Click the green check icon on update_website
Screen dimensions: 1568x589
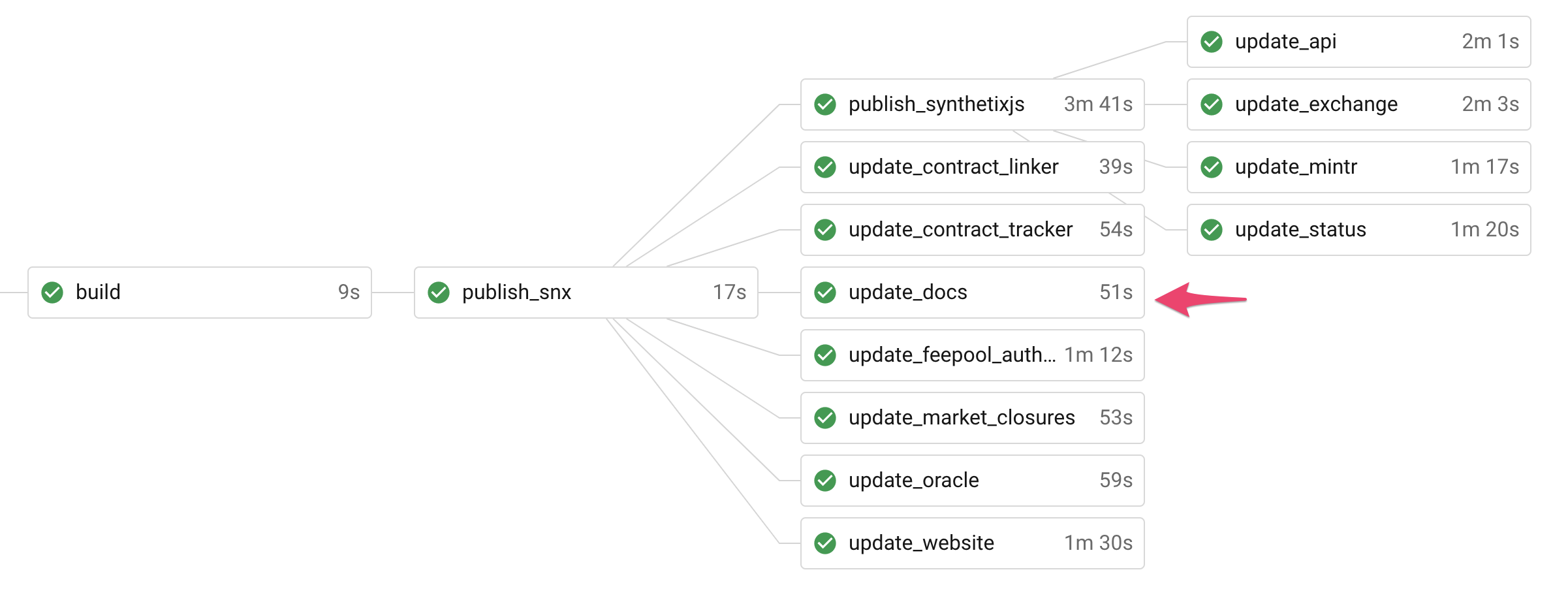[x=825, y=543]
